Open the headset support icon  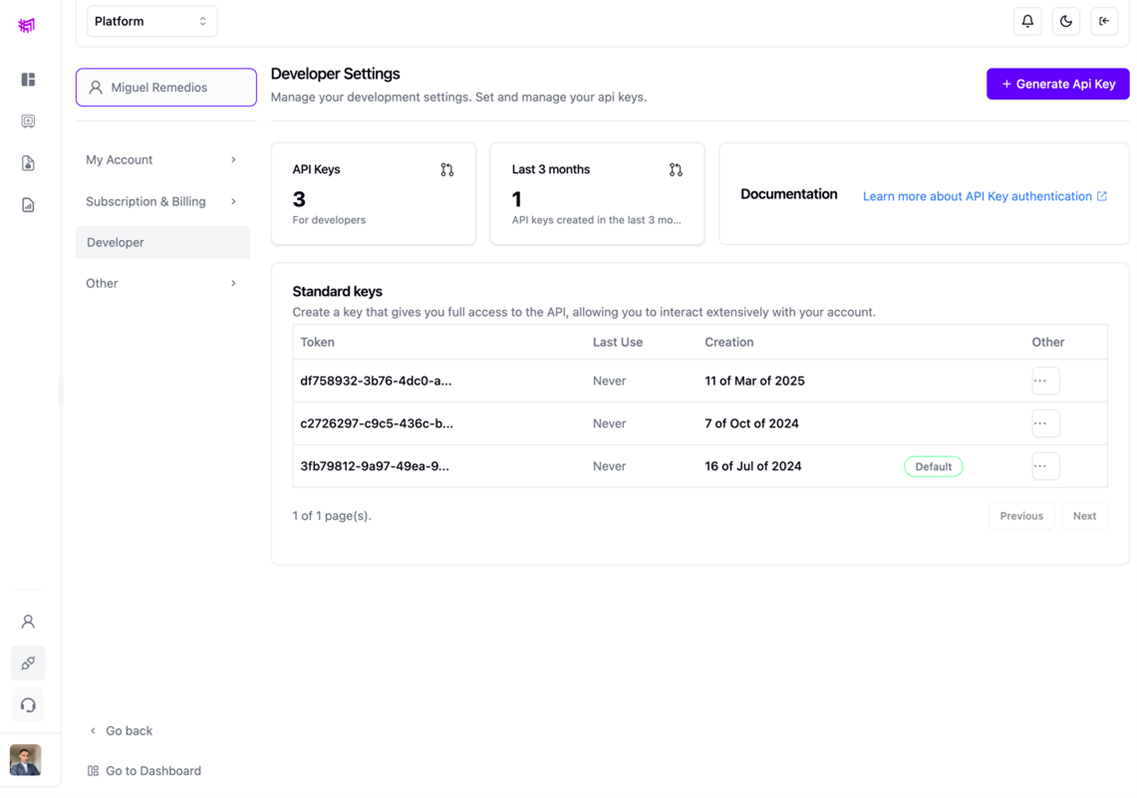pos(28,705)
